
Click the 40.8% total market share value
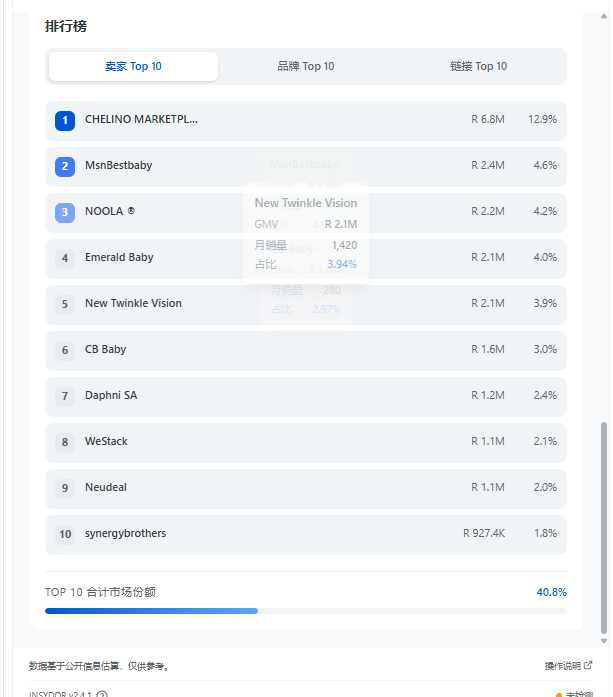coord(551,592)
